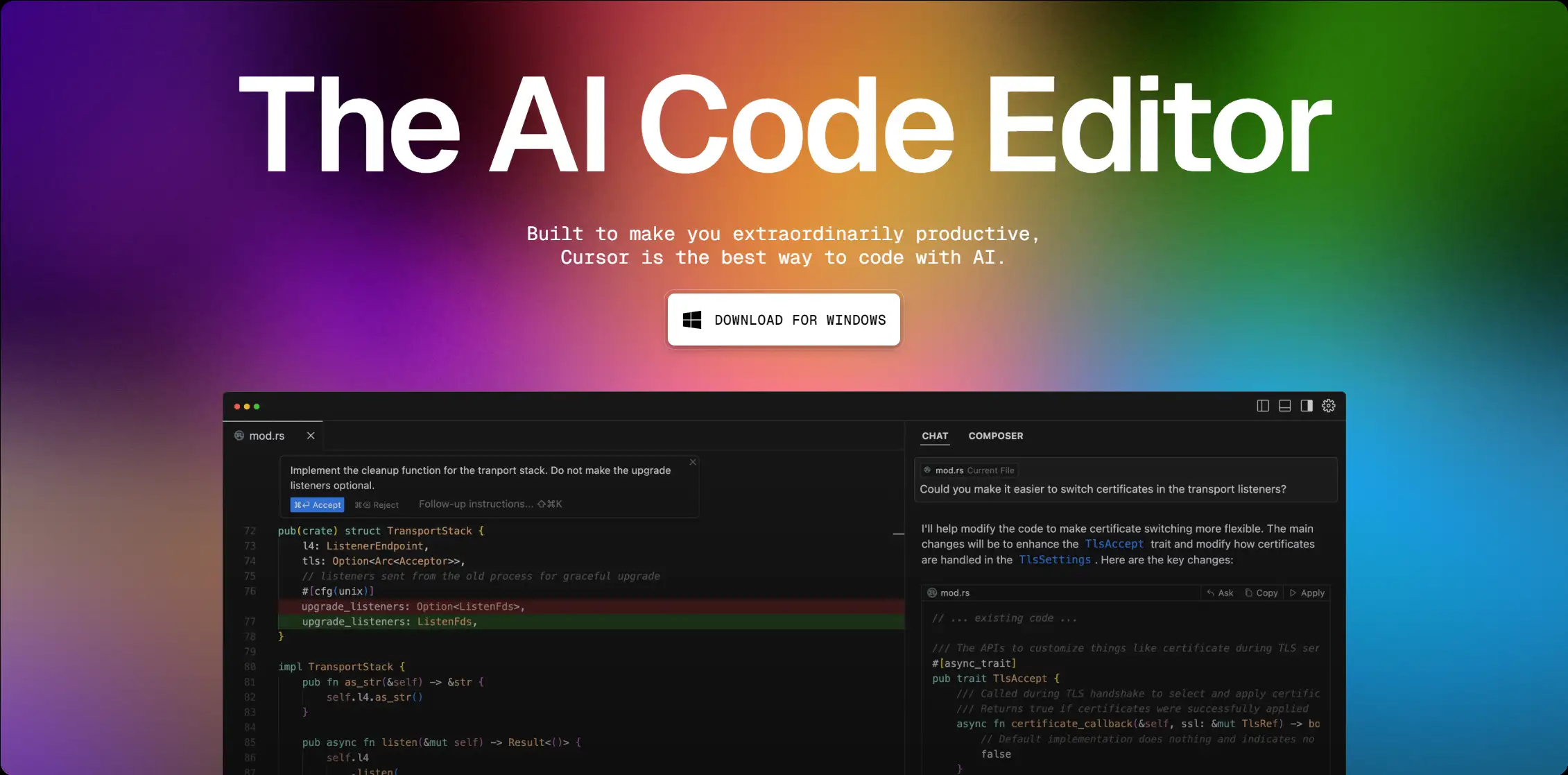Click the 'Cursor is the best way' tagline
Screen dimensions: 1568x775
pyautogui.click(x=782, y=257)
